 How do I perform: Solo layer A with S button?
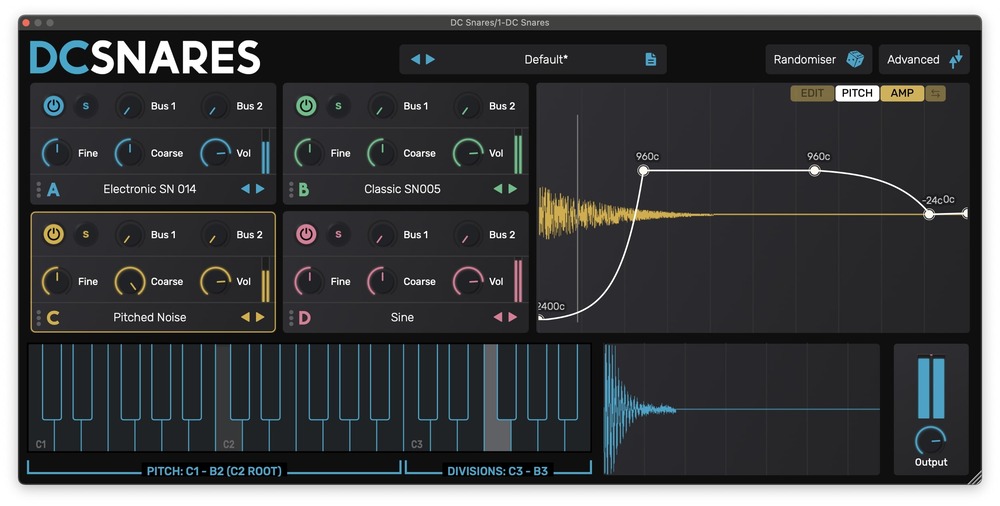tap(85, 106)
